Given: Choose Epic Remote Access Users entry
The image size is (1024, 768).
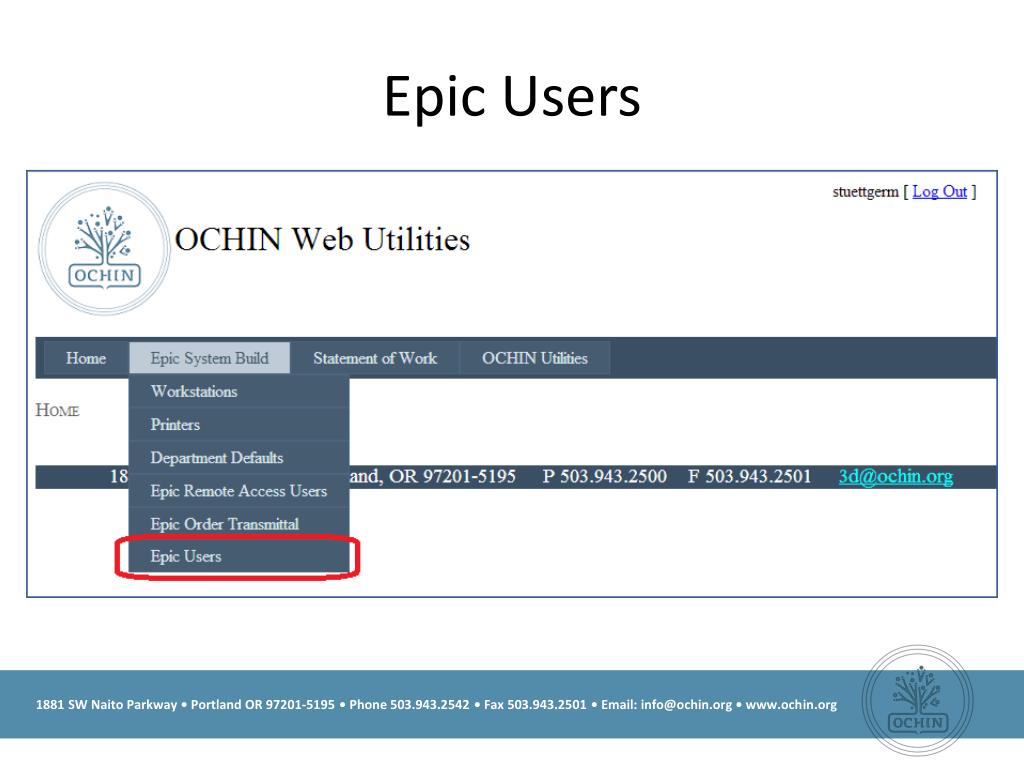Looking at the screenshot, I should coord(239,491).
